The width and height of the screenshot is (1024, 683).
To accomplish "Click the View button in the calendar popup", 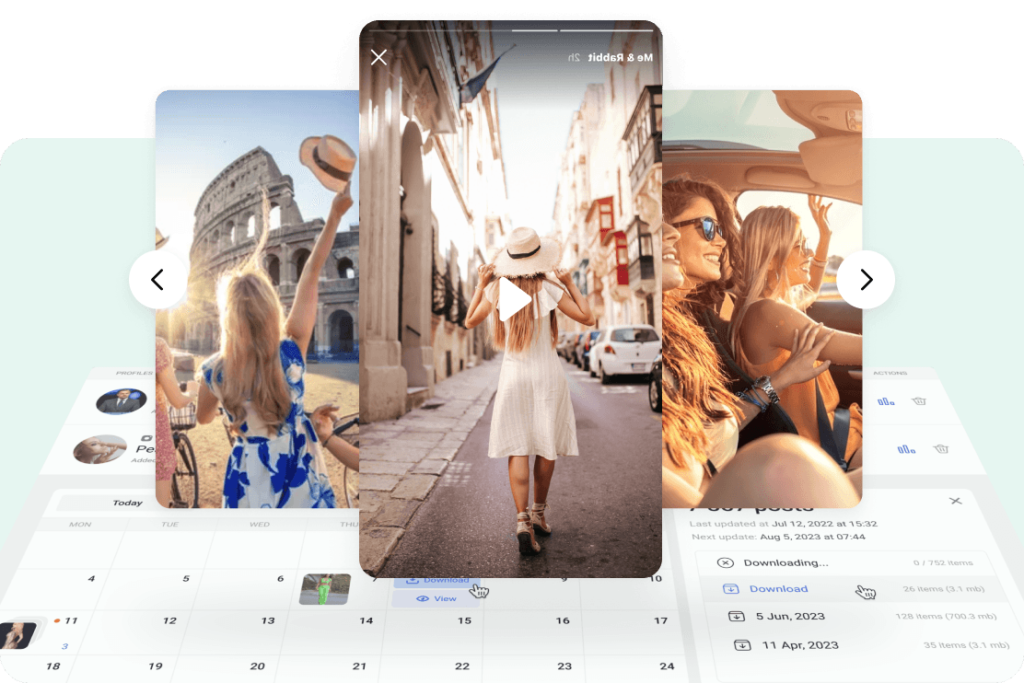I will tap(436, 598).
